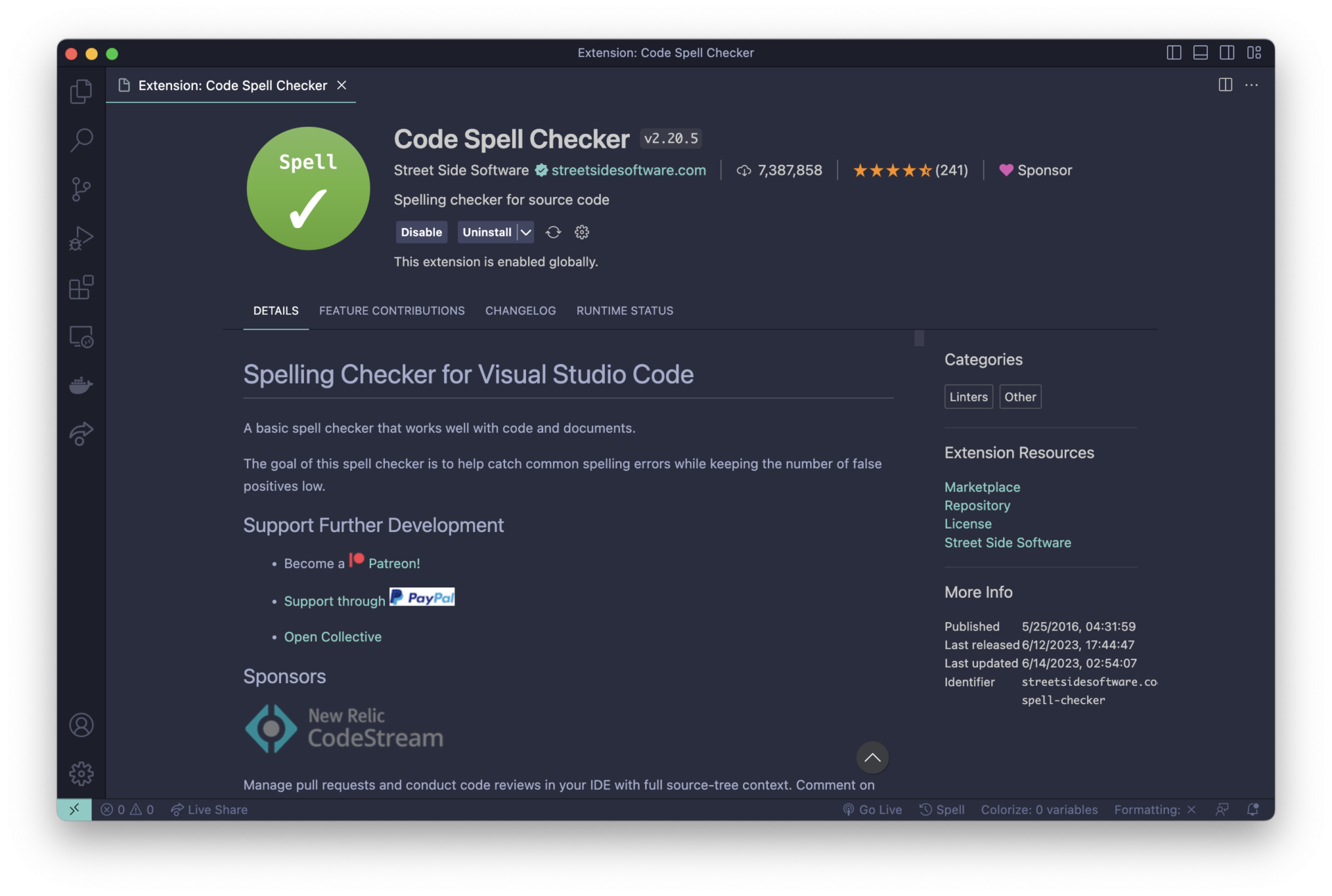This screenshot has width=1332, height=896.
Task: Click the extension sync reload icon
Action: point(553,232)
